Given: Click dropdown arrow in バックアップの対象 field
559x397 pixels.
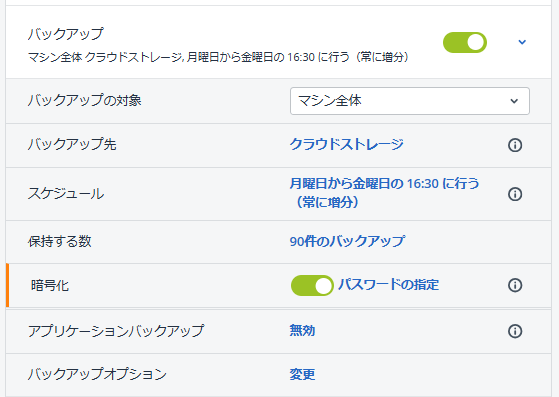Looking at the screenshot, I should pos(514,101).
